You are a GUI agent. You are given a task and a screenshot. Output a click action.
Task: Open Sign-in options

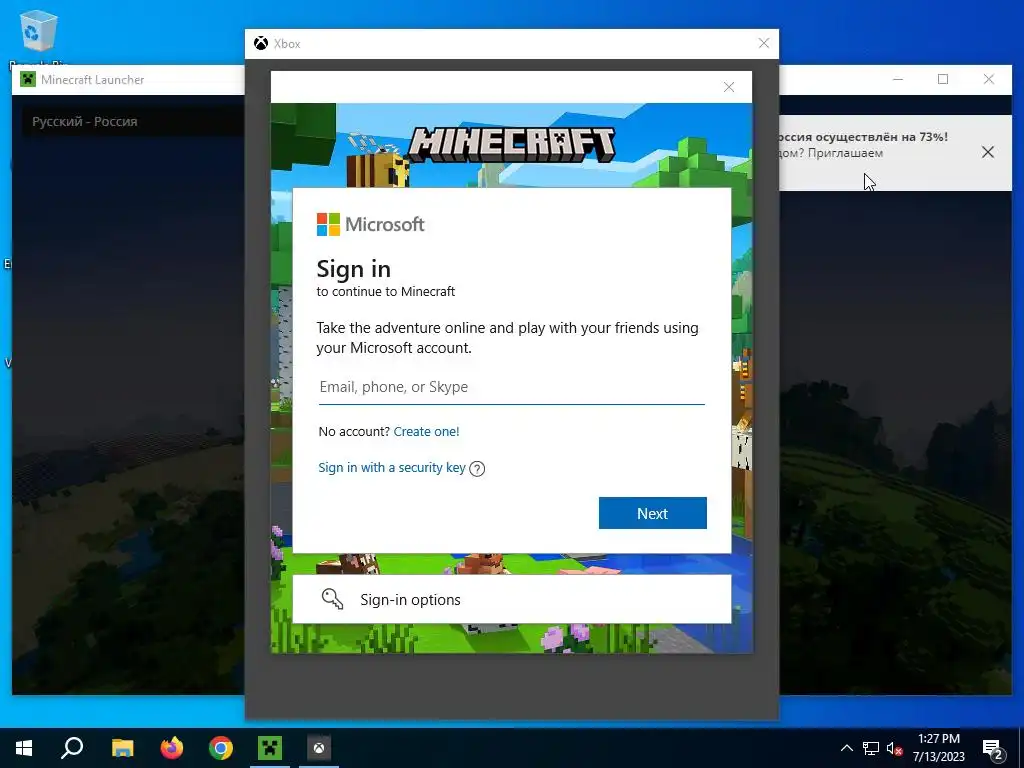click(x=511, y=599)
